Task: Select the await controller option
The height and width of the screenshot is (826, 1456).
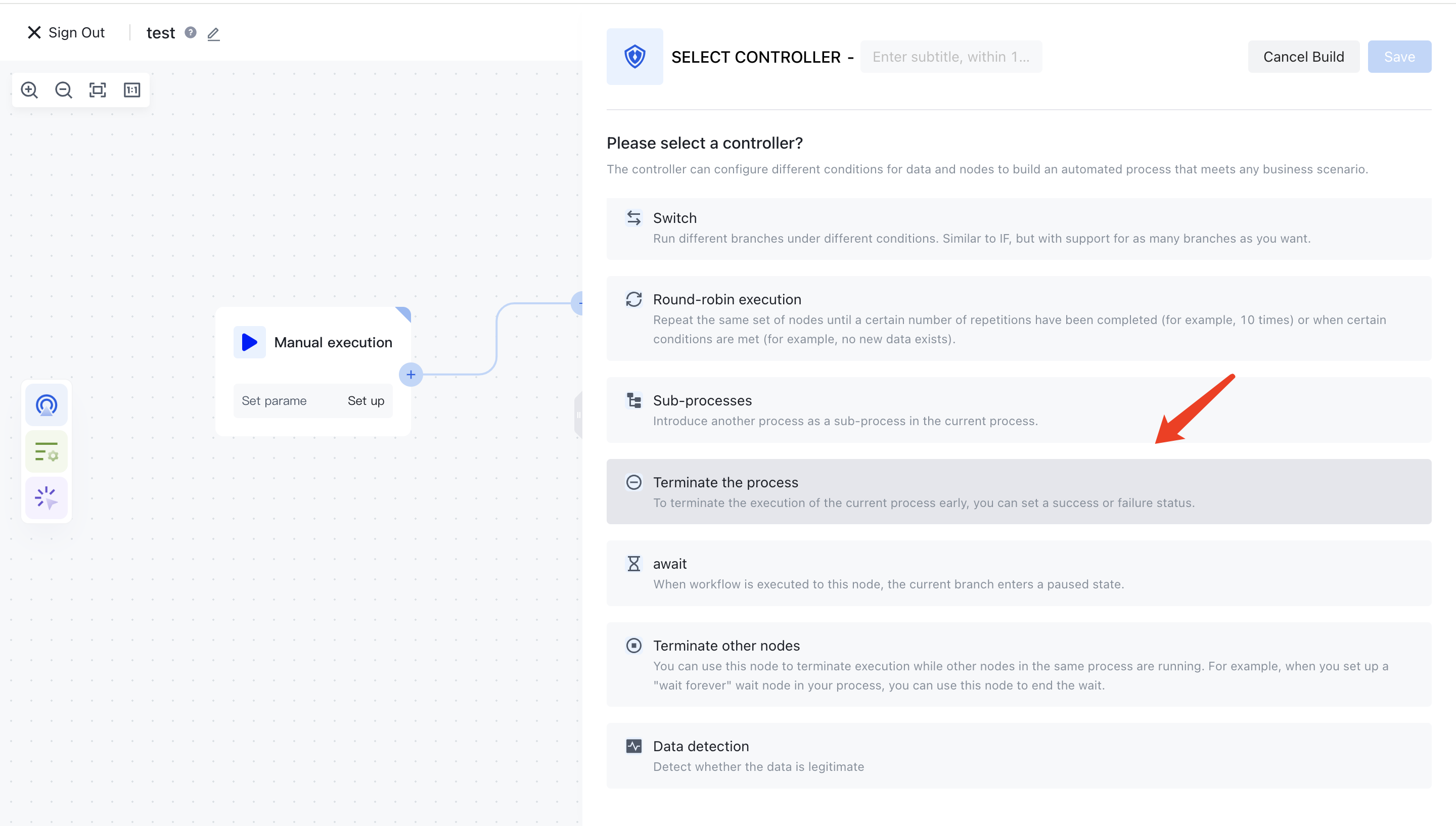Action: click(1018, 574)
